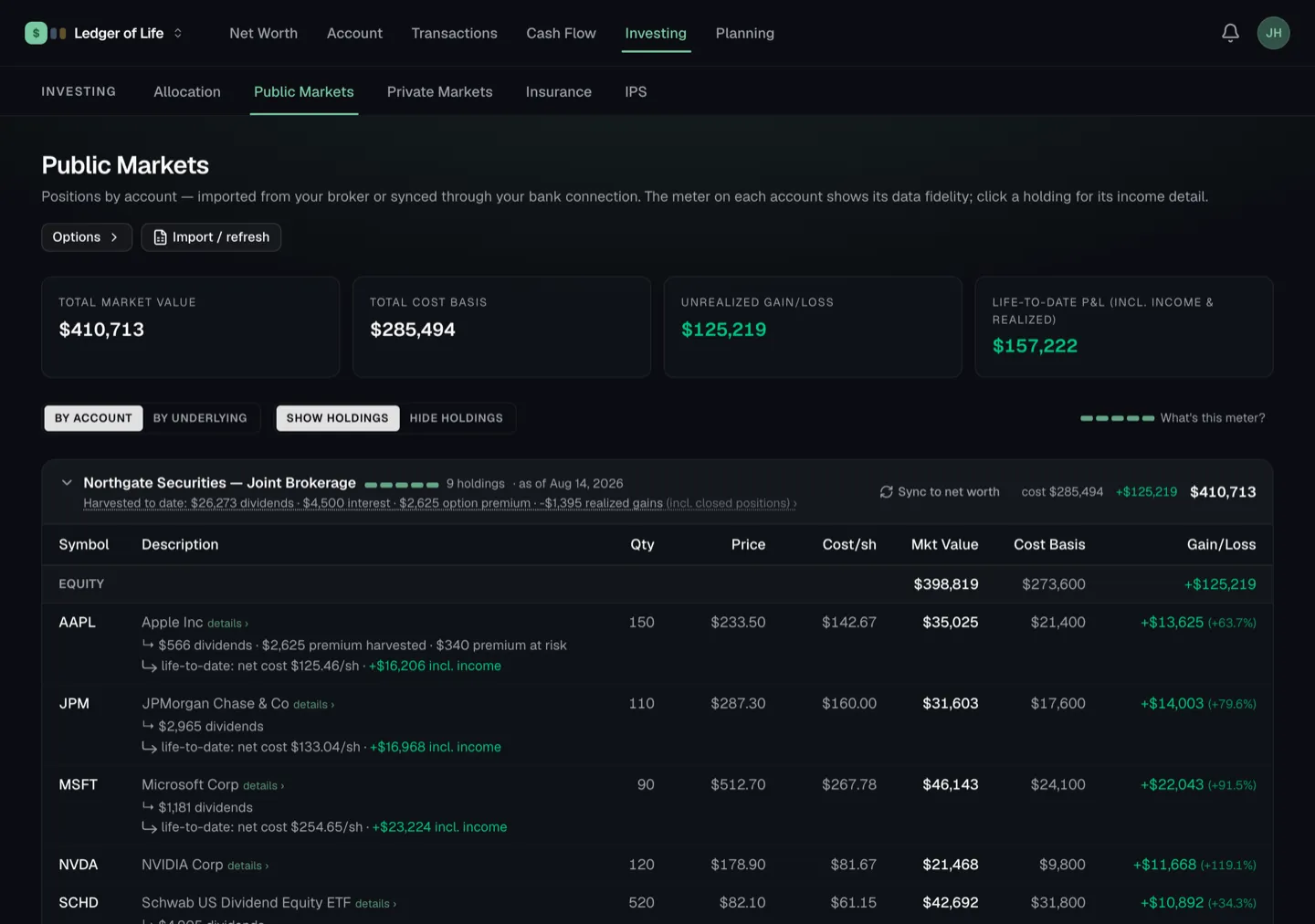
Task: Open Microsoft Corp details
Action: 263,786
